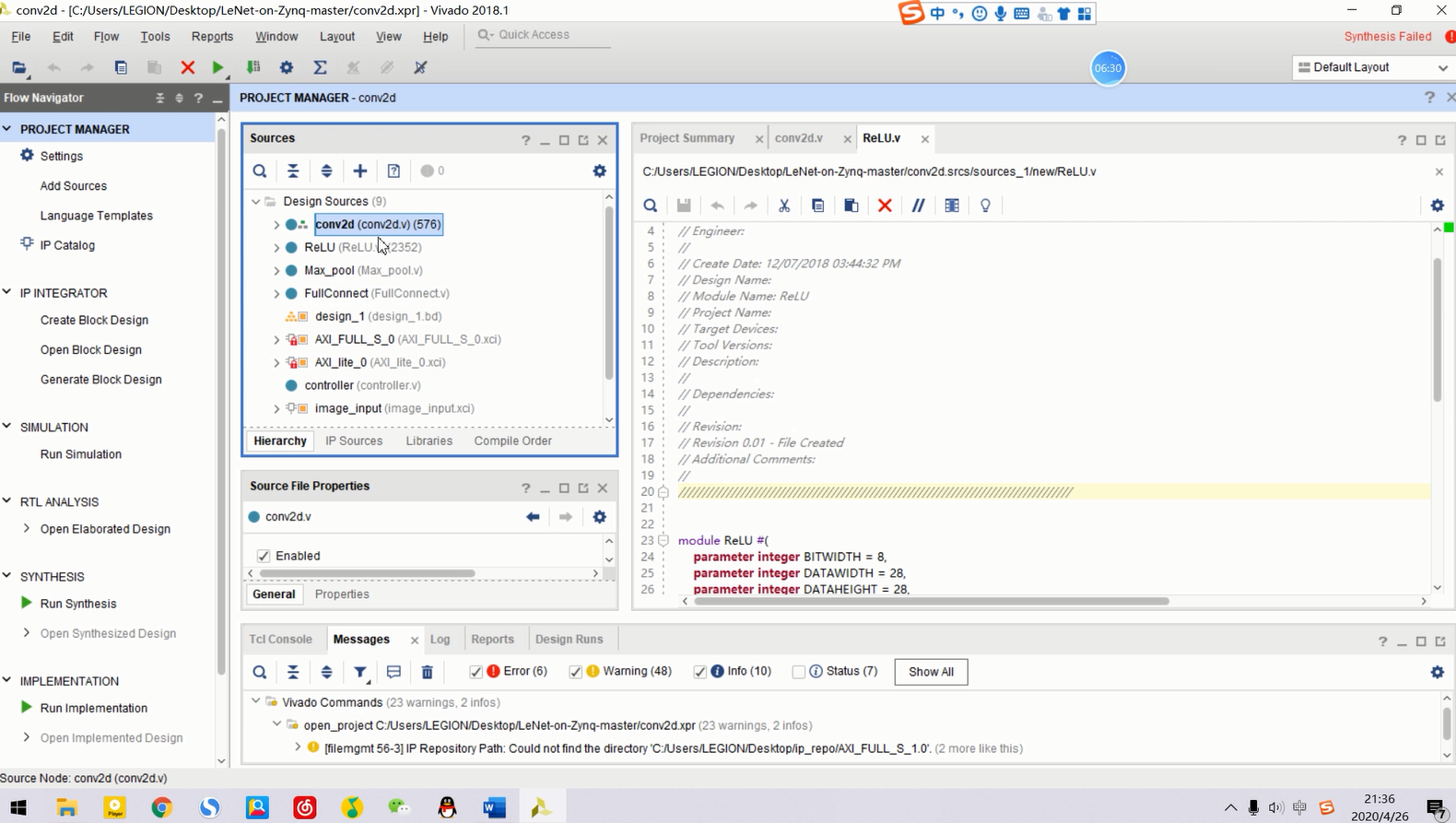
Task: Click the editor search magnifier icon
Action: (651, 206)
